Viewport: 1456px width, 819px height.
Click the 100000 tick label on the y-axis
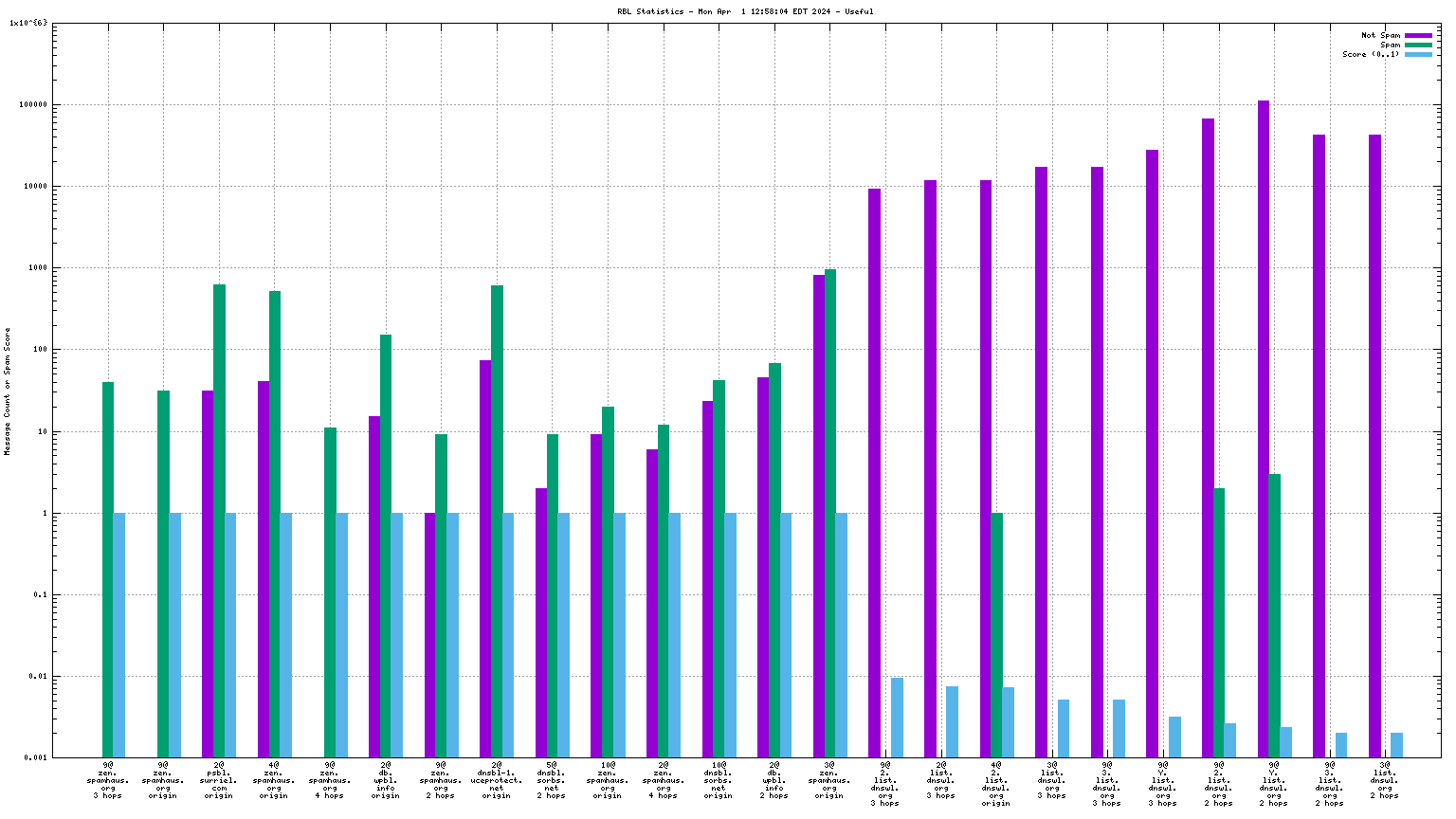[x=32, y=105]
